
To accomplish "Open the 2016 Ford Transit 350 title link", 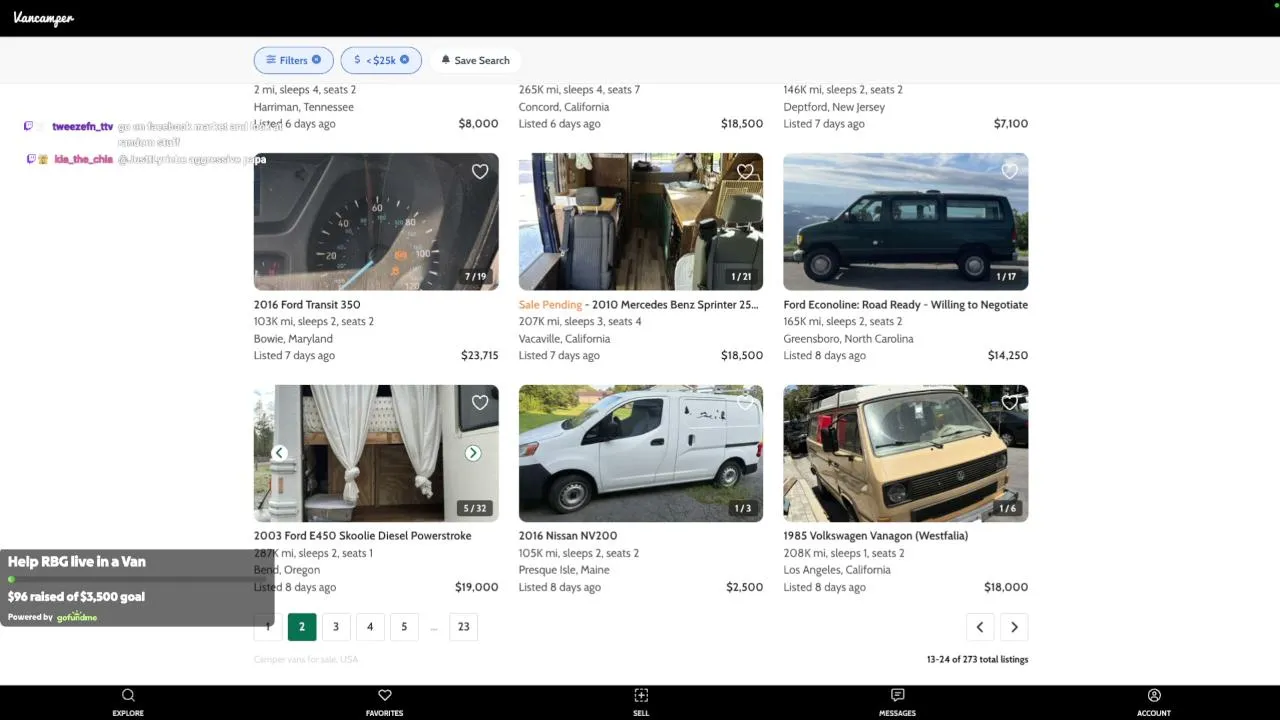I will (x=307, y=305).
